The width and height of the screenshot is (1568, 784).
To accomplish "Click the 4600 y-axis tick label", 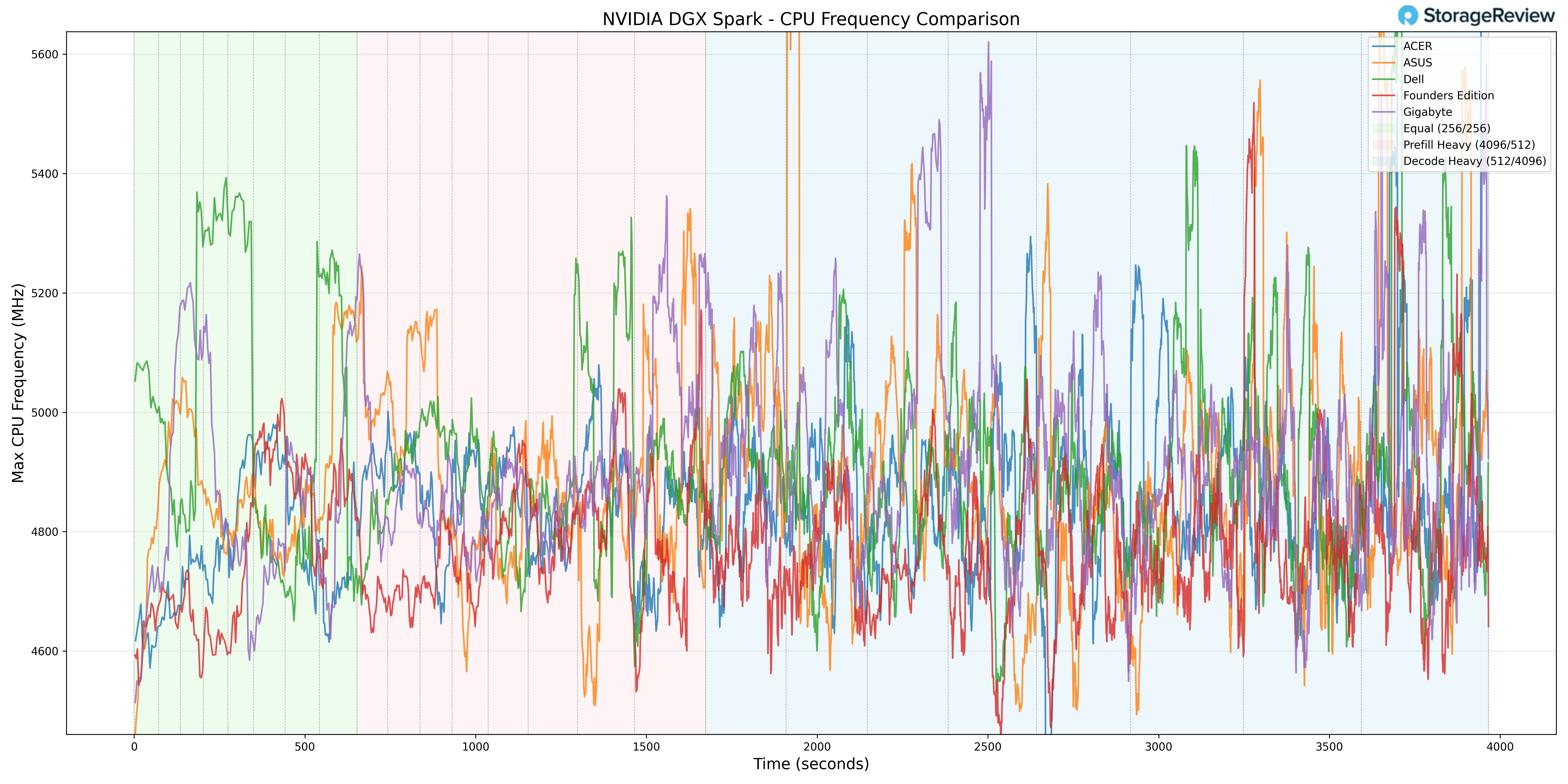I will pos(44,651).
